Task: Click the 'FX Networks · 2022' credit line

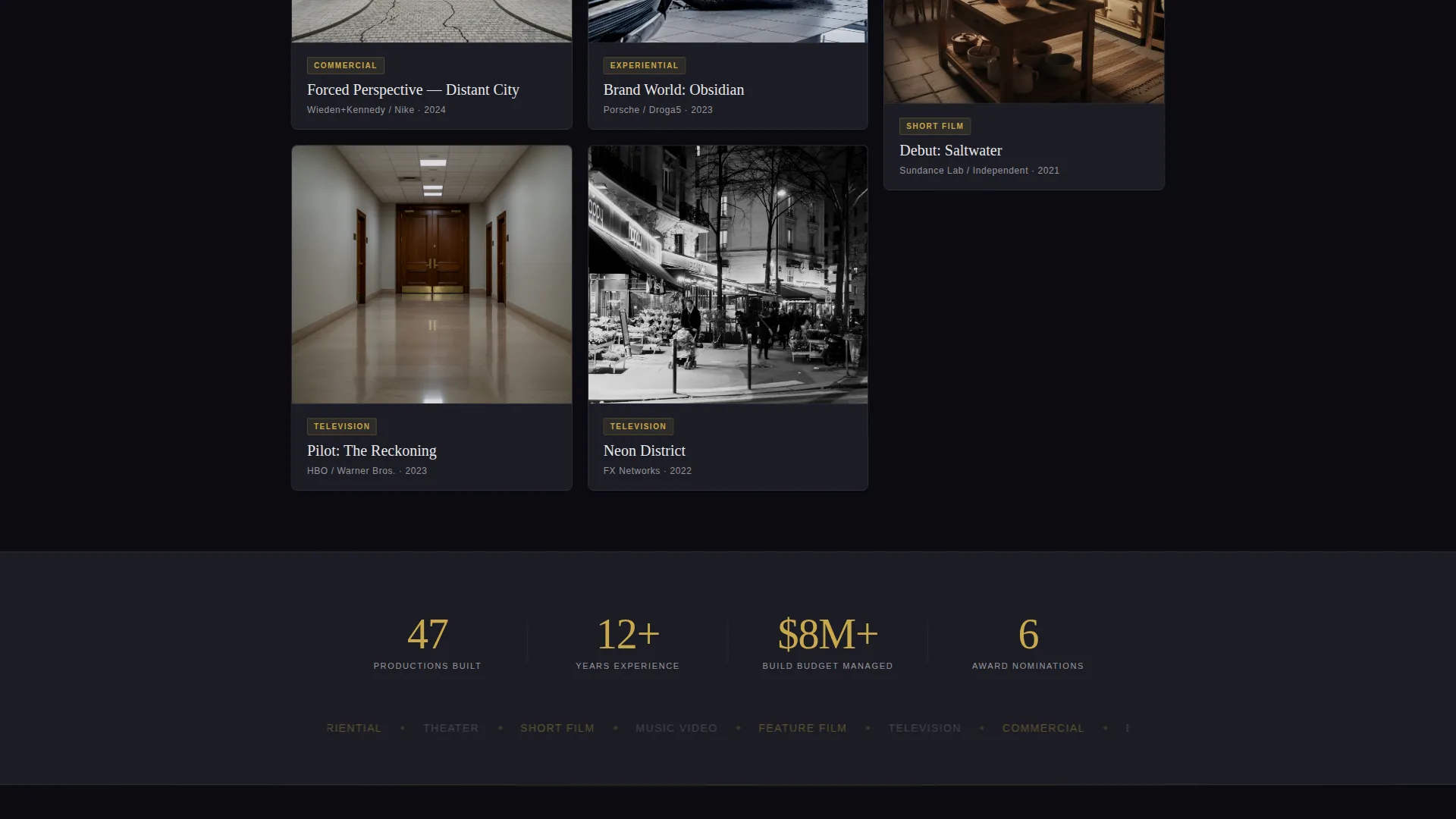Action: 647,471
